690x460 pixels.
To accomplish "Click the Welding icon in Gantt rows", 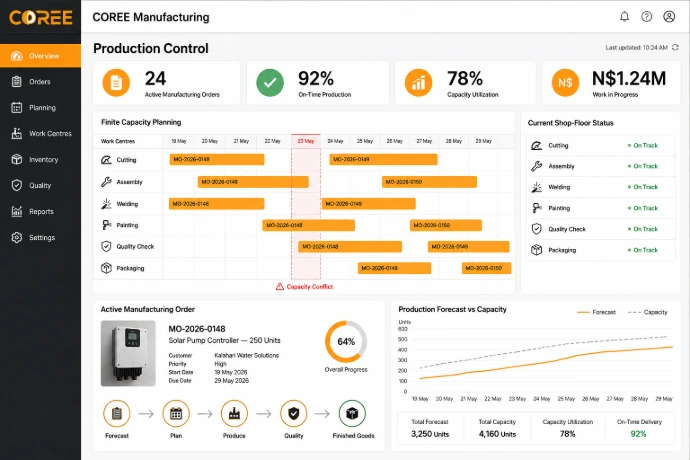I will click(x=106, y=204).
